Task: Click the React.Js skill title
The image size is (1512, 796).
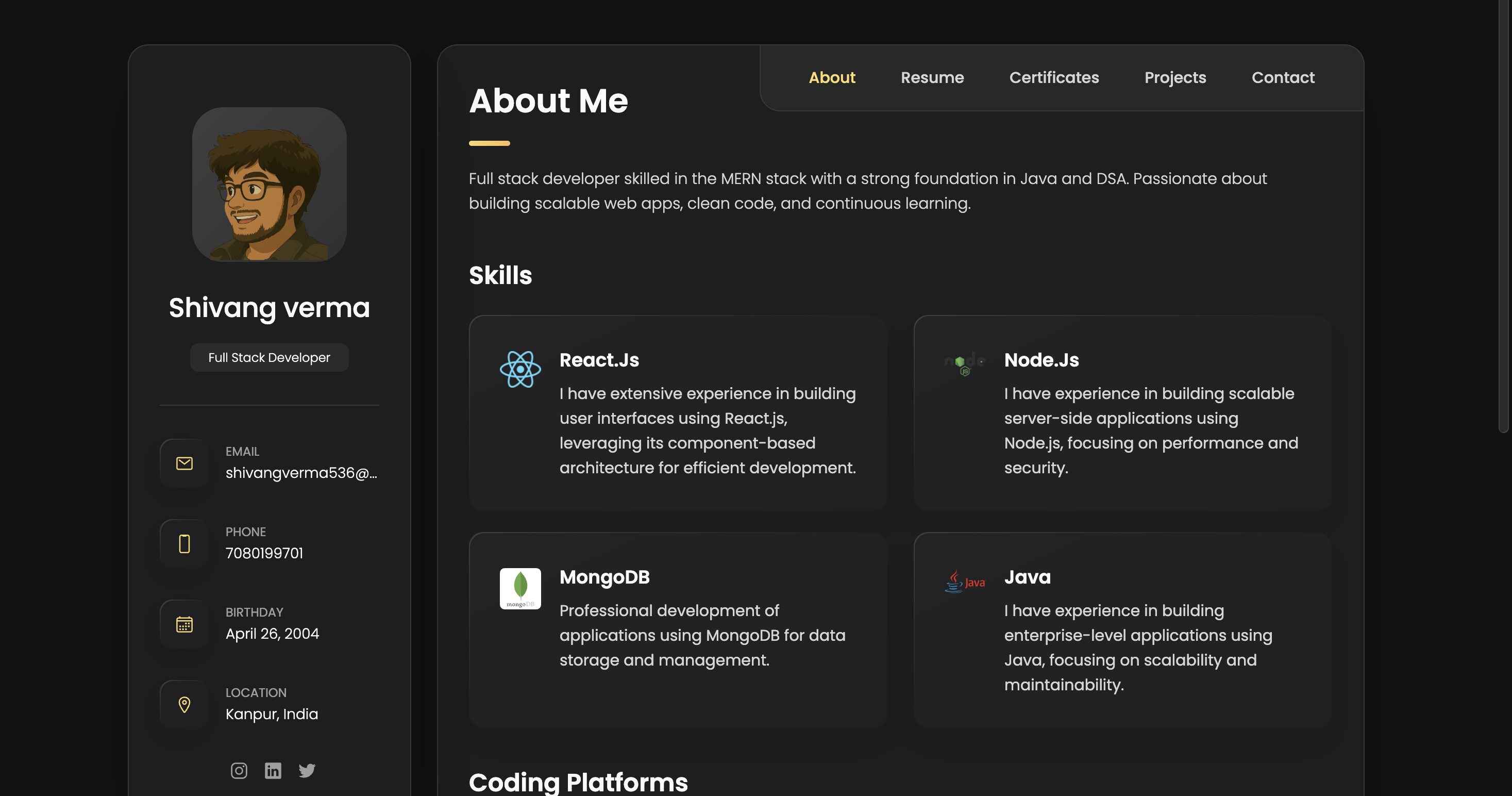Action: 599,360
